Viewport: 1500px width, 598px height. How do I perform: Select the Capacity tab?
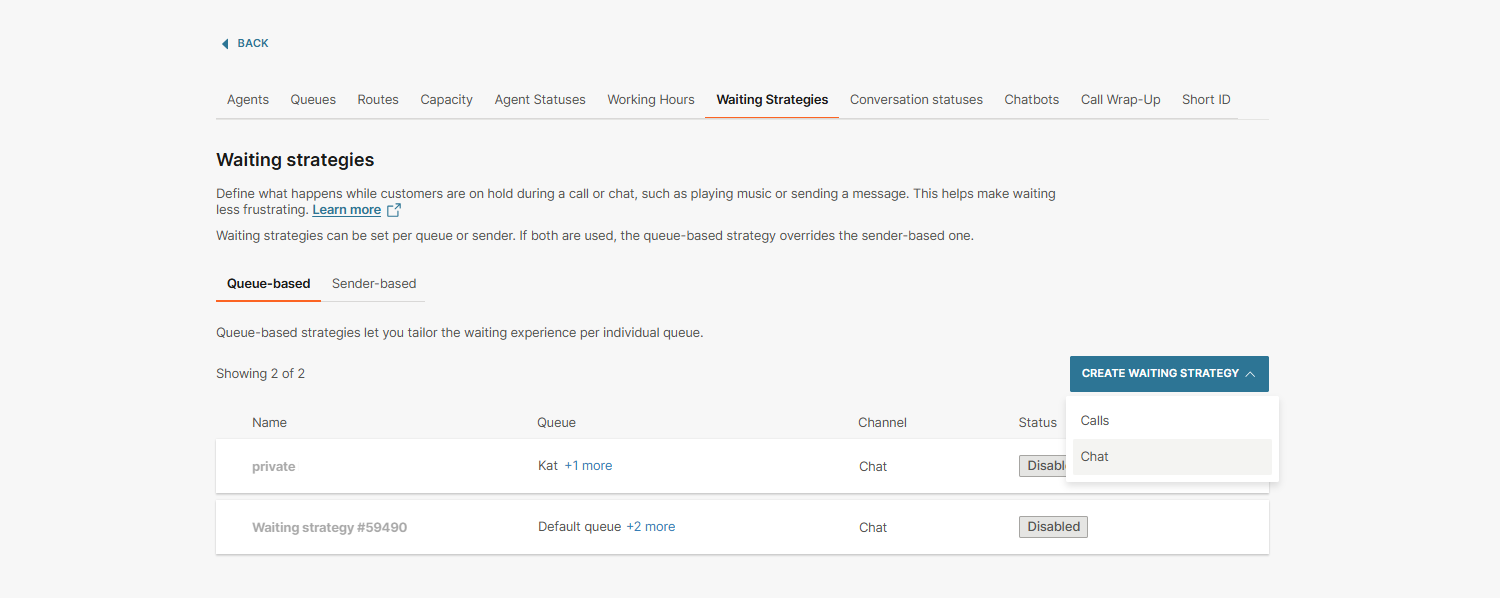click(446, 100)
